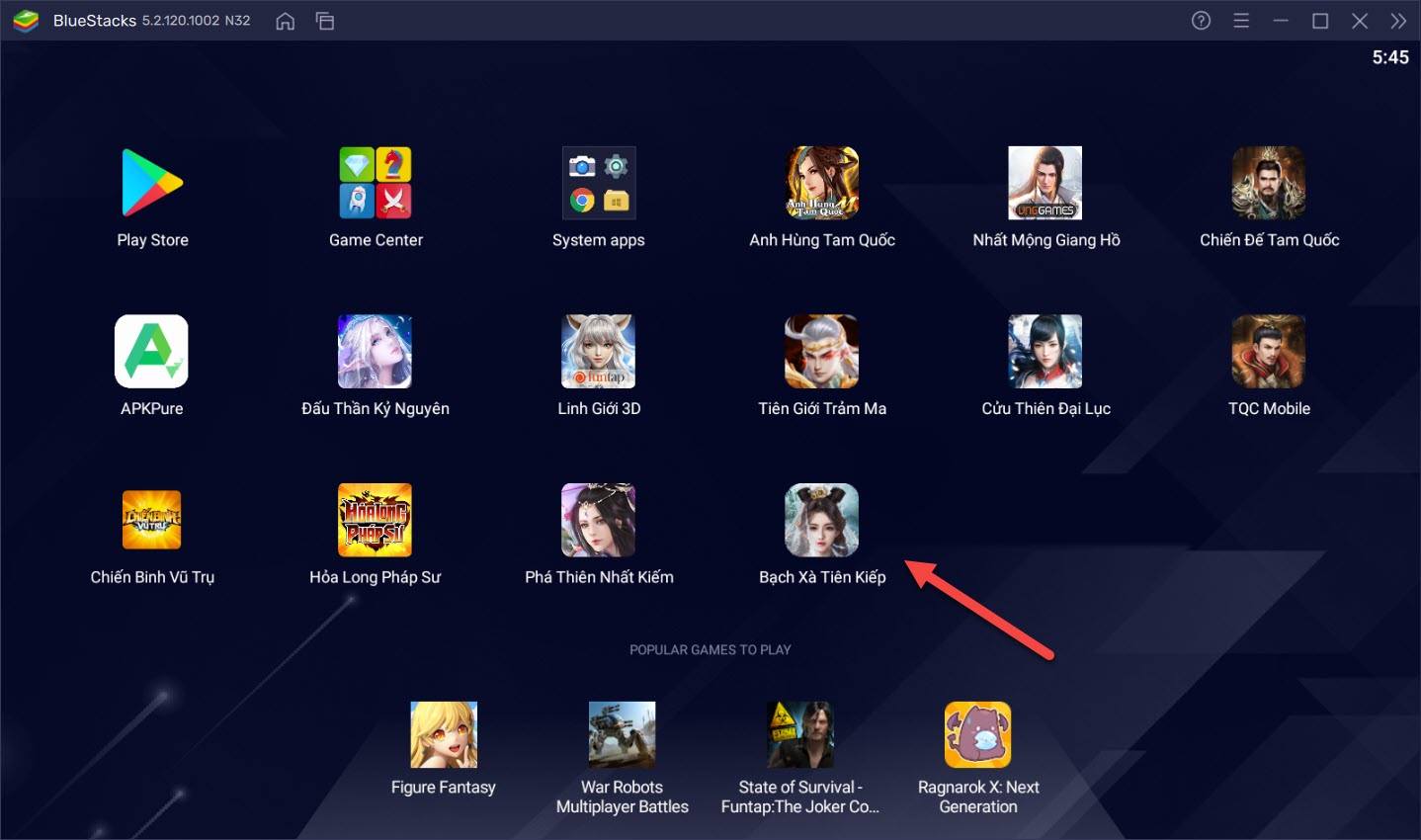The width and height of the screenshot is (1421, 840).
Task: Open State of Survival popular game
Action: click(800, 735)
